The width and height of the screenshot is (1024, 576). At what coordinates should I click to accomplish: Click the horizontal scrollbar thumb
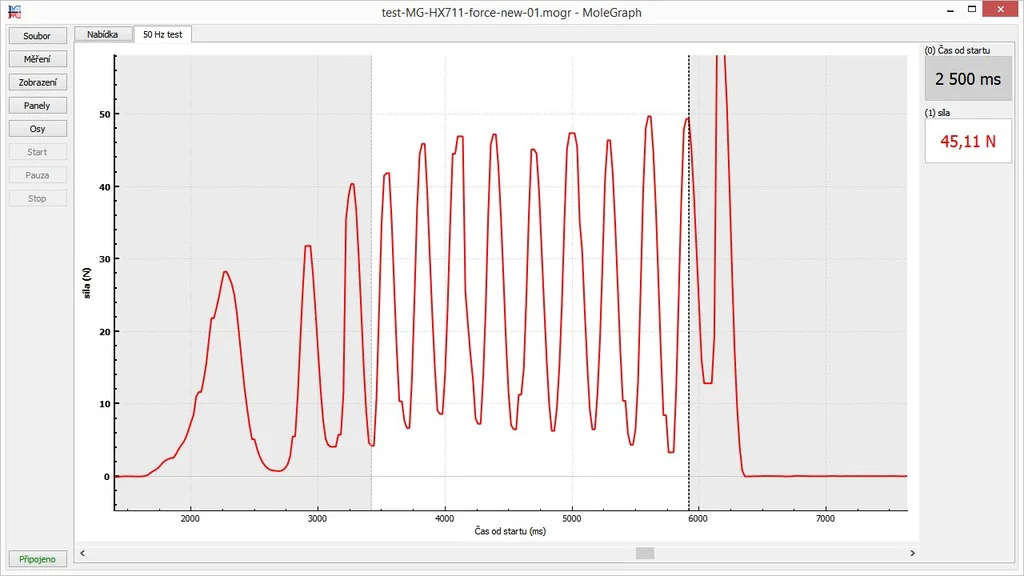pos(645,553)
